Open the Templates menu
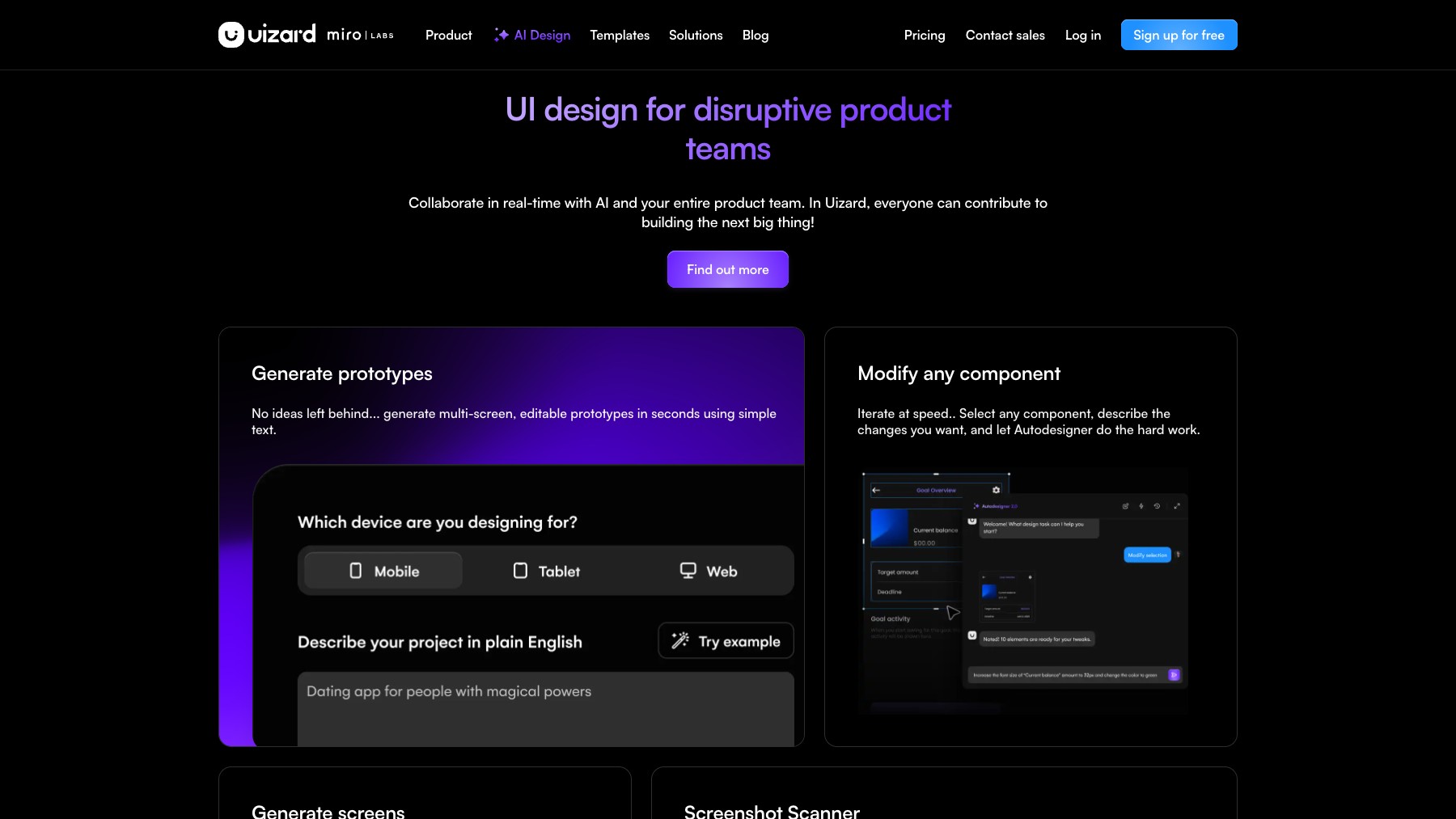The width and height of the screenshot is (1456, 819). tap(620, 35)
